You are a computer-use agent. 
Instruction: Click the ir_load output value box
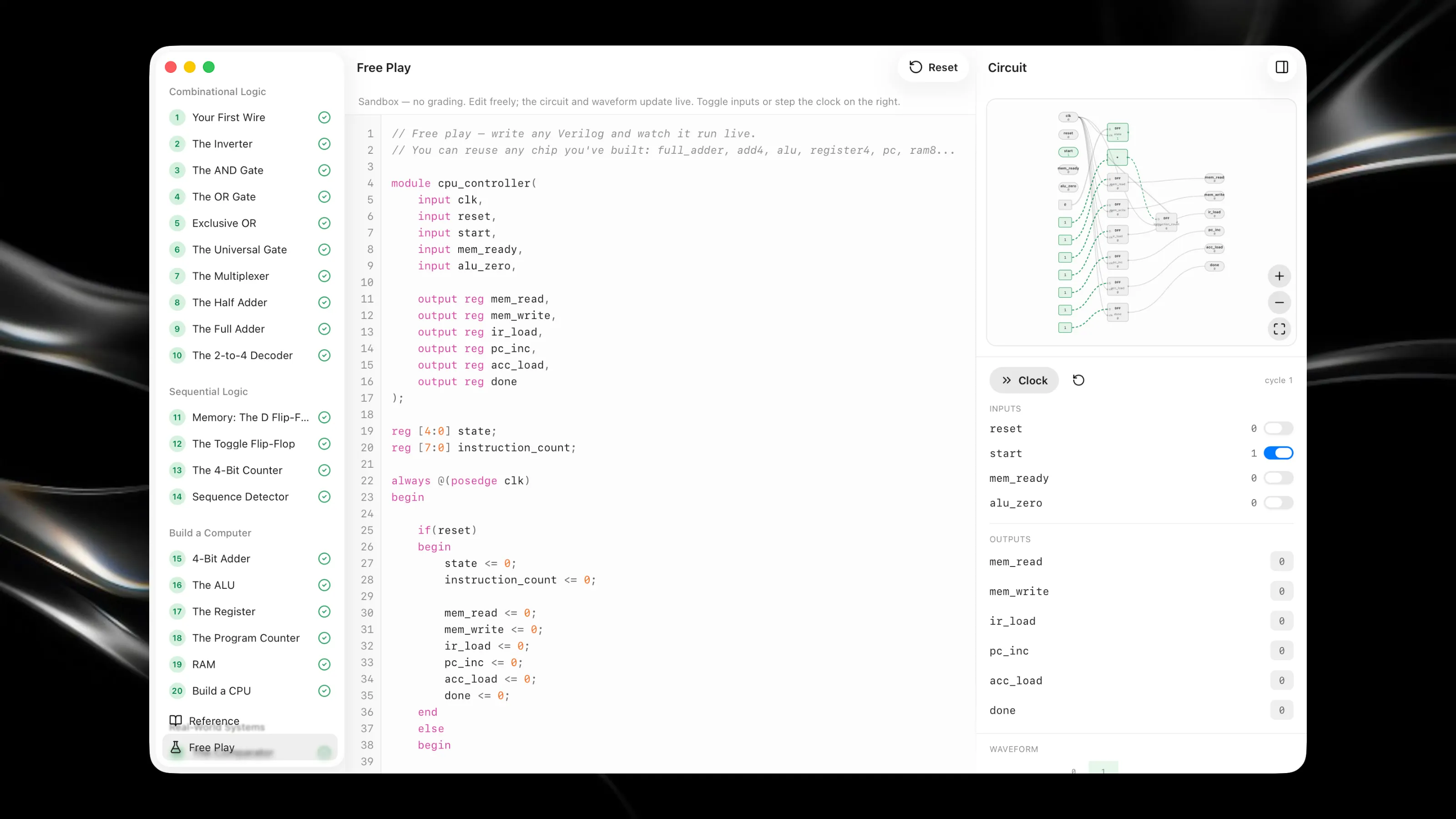pos(1281,621)
